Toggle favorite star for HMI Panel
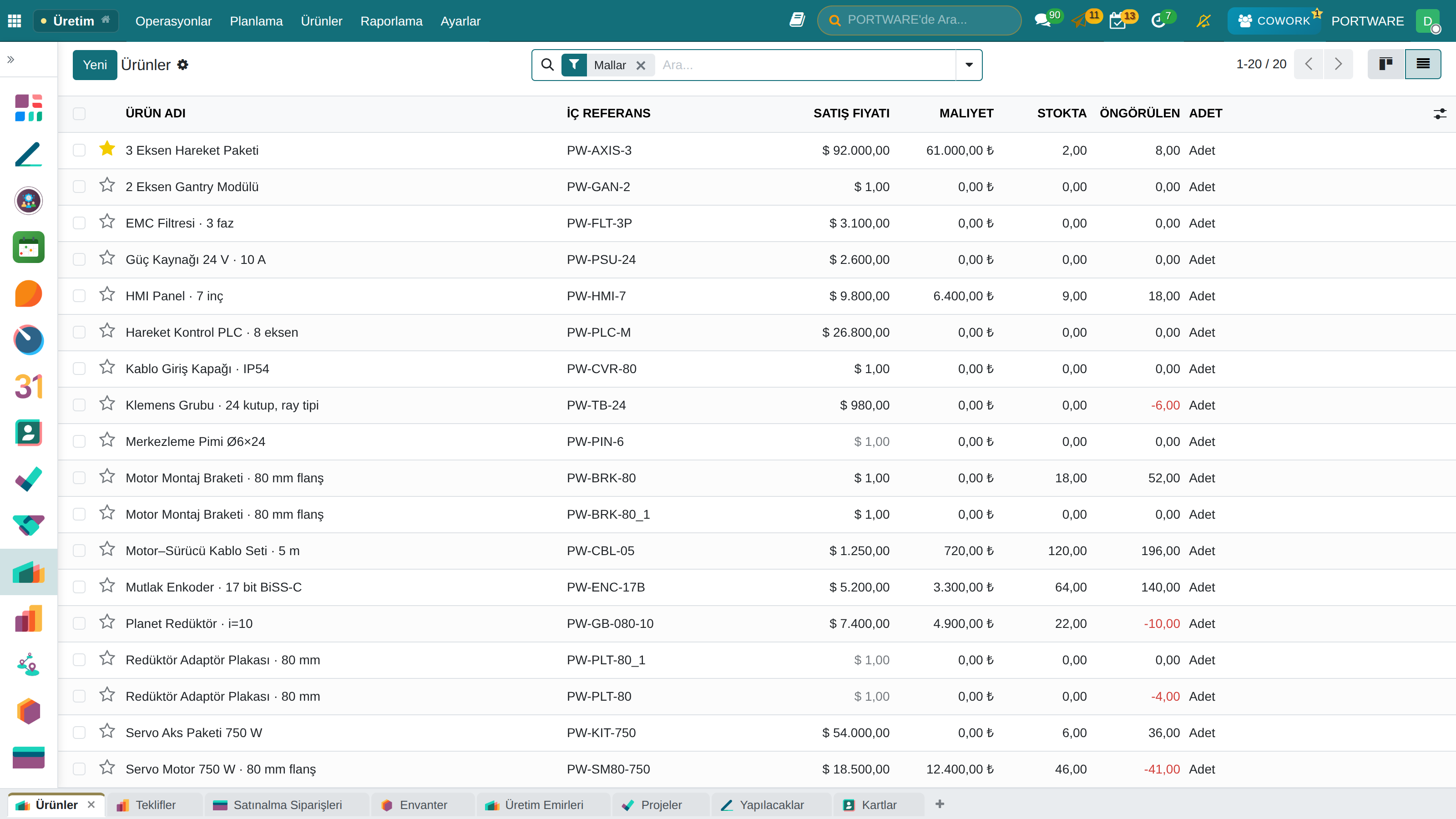1456x819 pixels. tap(107, 295)
